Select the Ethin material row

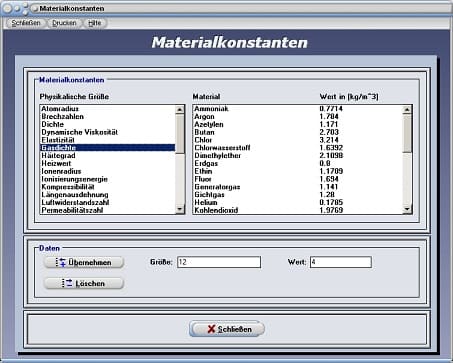tap(298, 171)
